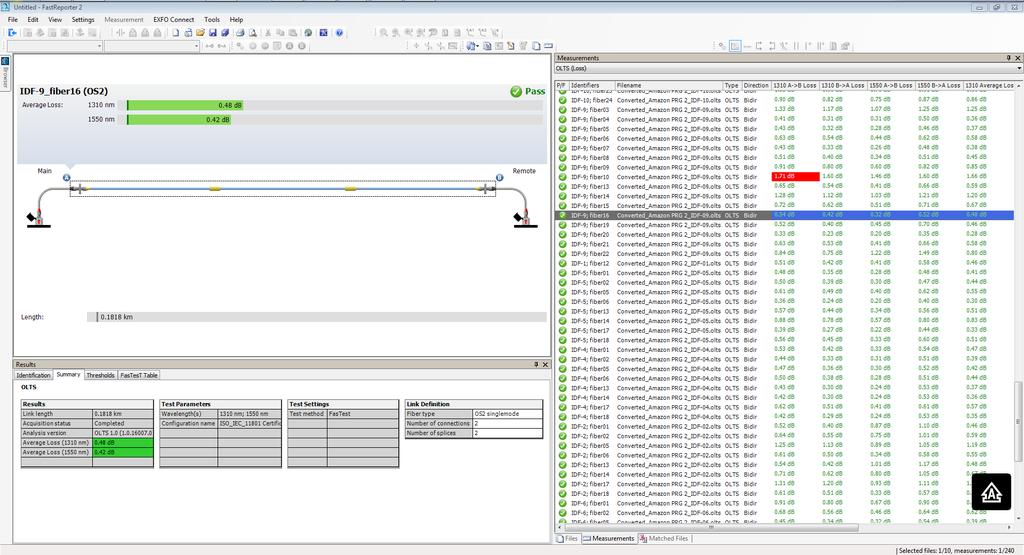Open the Edit menu
The width and height of the screenshot is (1024, 555).
(33, 20)
